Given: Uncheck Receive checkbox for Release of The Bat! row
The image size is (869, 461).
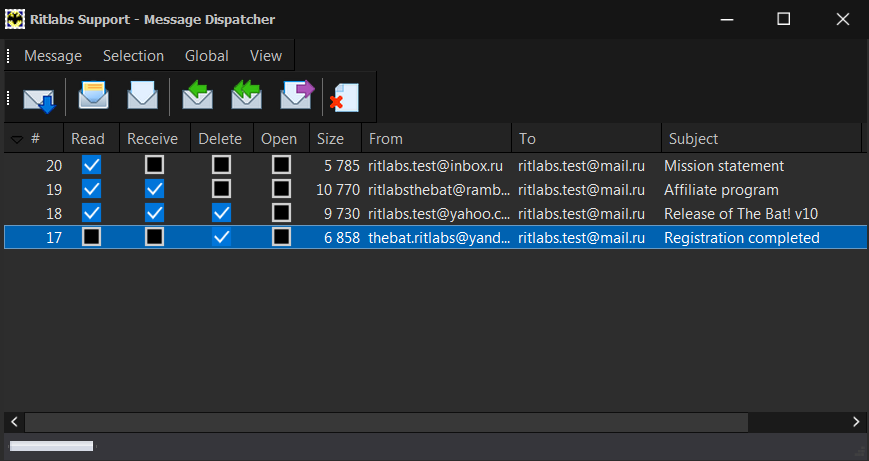Looking at the screenshot, I should click(155, 213).
